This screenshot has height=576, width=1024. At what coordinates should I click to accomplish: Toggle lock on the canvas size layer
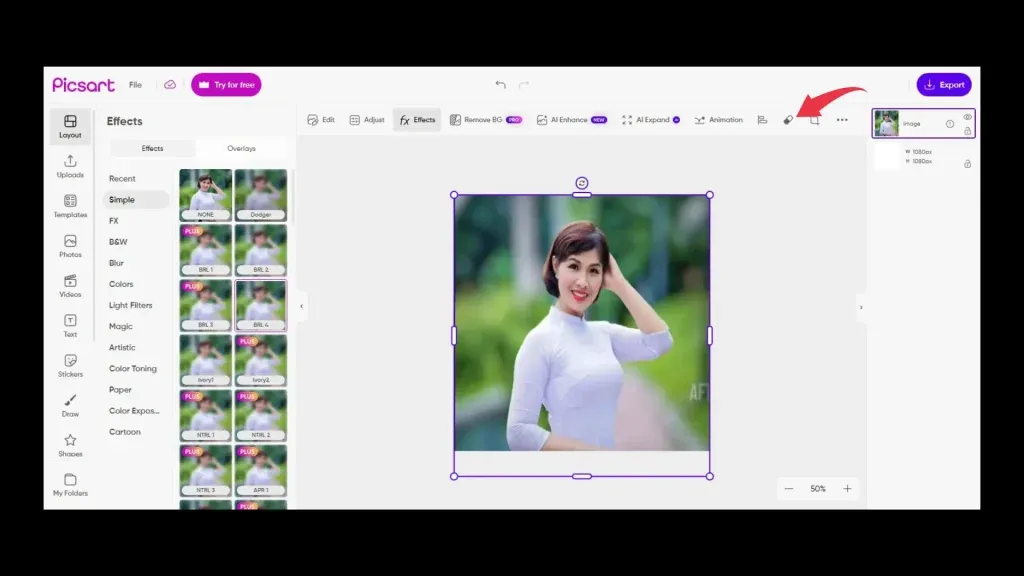coord(968,163)
